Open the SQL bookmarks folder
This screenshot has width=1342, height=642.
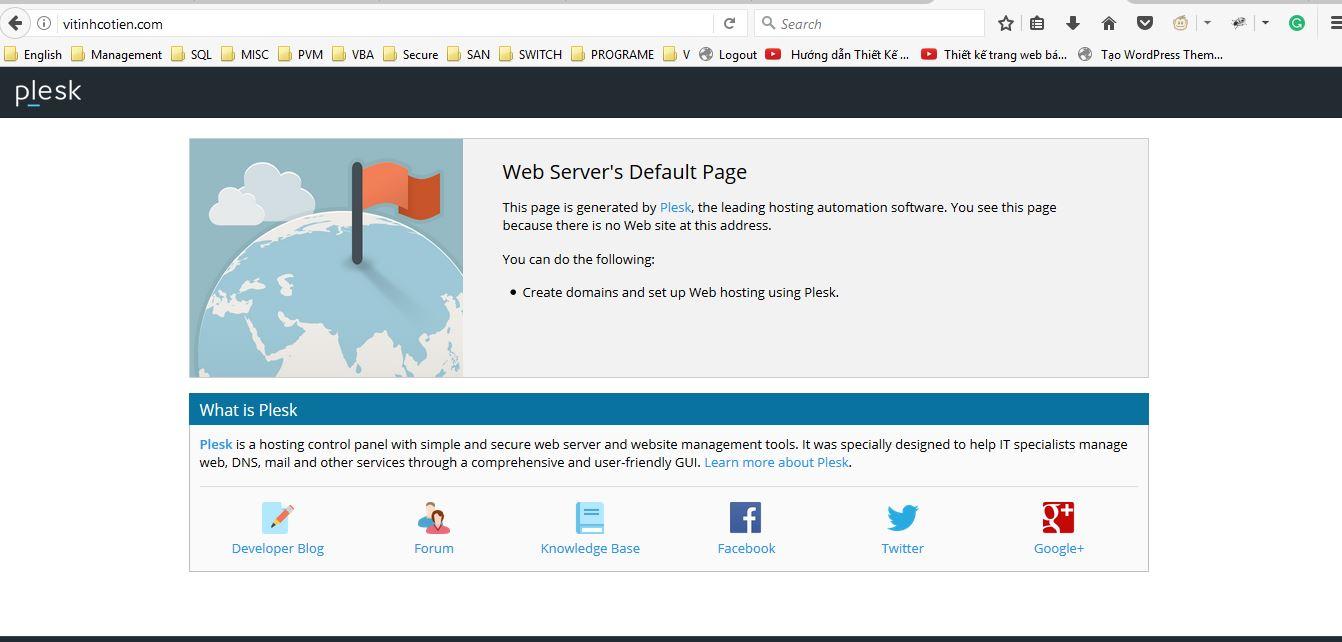click(x=191, y=54)
